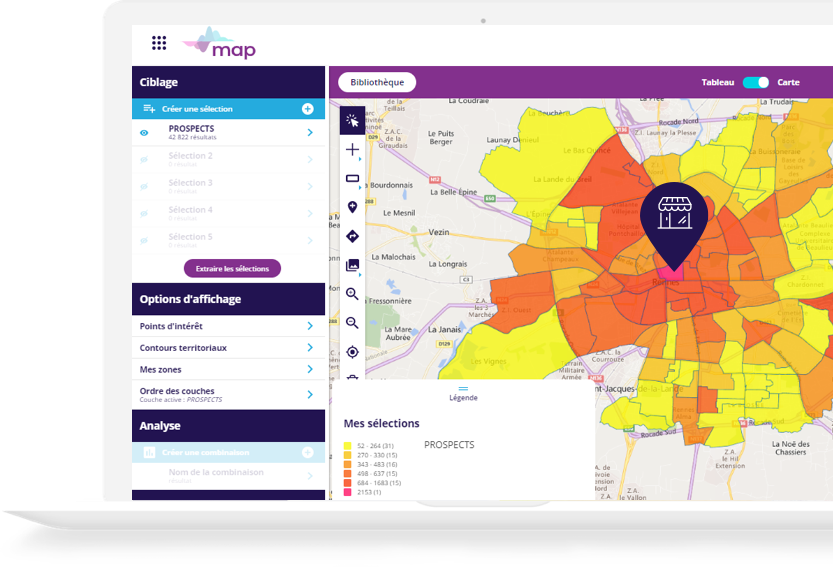Viewport: 833px width, 567px height.
Task: Open the directions route tool
Action: [x=352, y=236]
